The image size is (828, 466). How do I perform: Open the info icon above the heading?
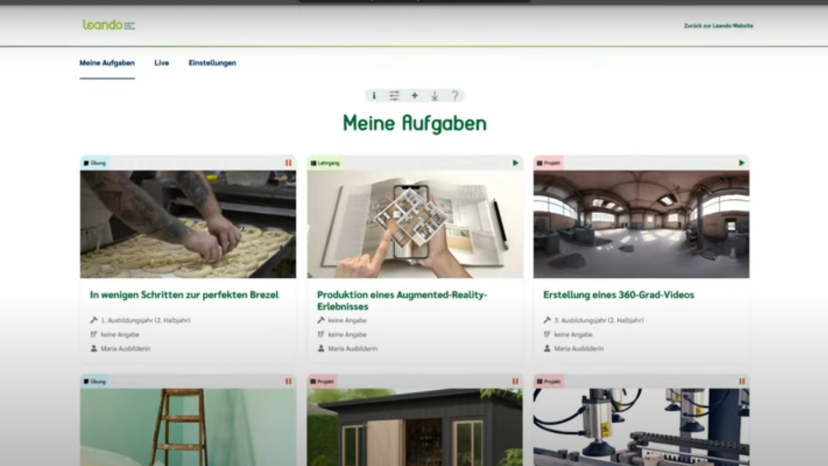374,96
